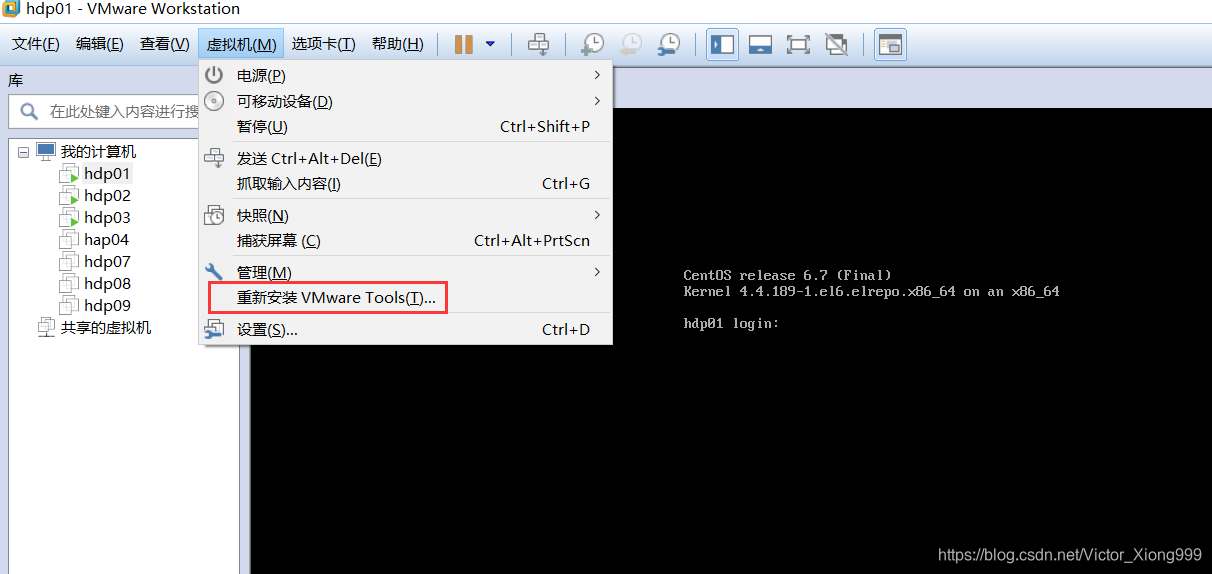Click the wrench icon beside 管理(M)
The width and height of the screenshot is (1212, 574).
(214, 272)
